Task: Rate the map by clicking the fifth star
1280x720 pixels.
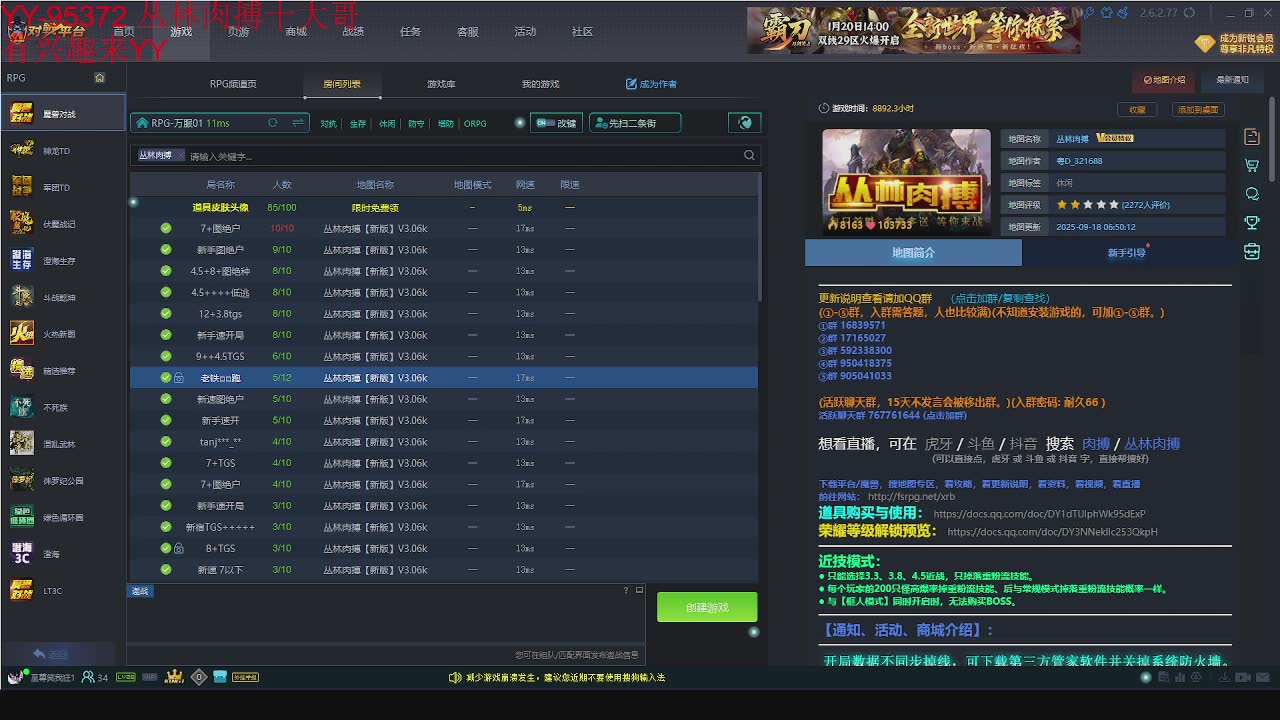Action: 1114,205
